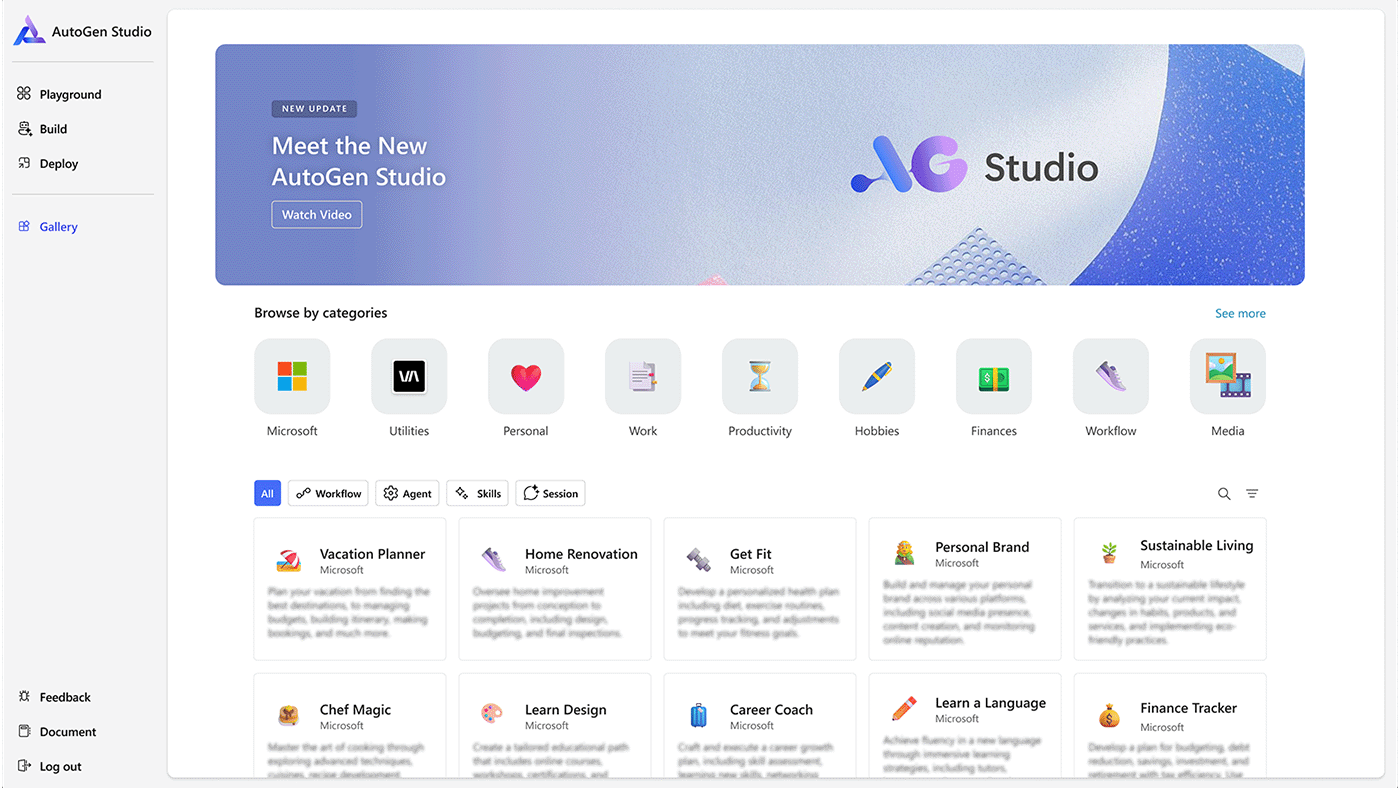This screenshot has width=1400, height=788.
Task: Open the Utilities category
Action: 408,376
